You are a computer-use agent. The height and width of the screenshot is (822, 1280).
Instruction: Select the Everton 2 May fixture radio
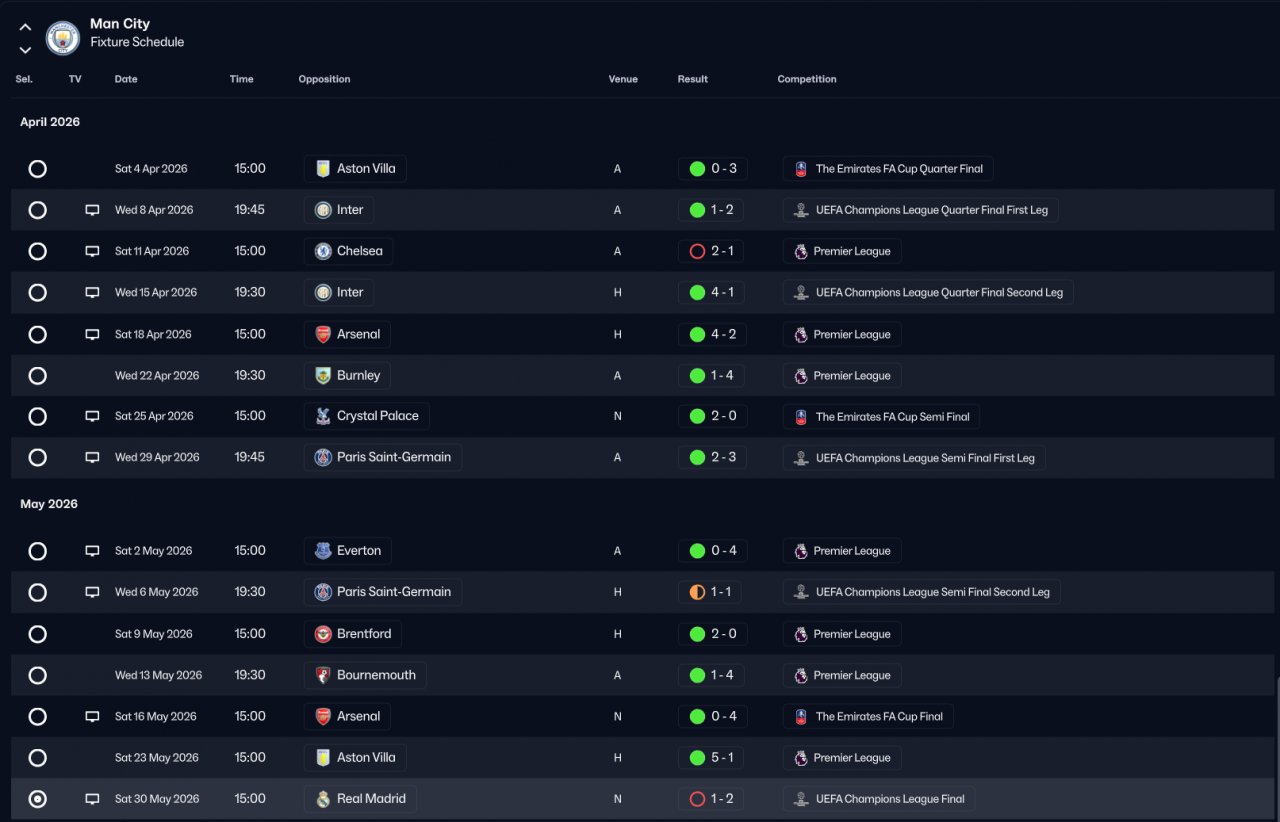click(37, 551)
